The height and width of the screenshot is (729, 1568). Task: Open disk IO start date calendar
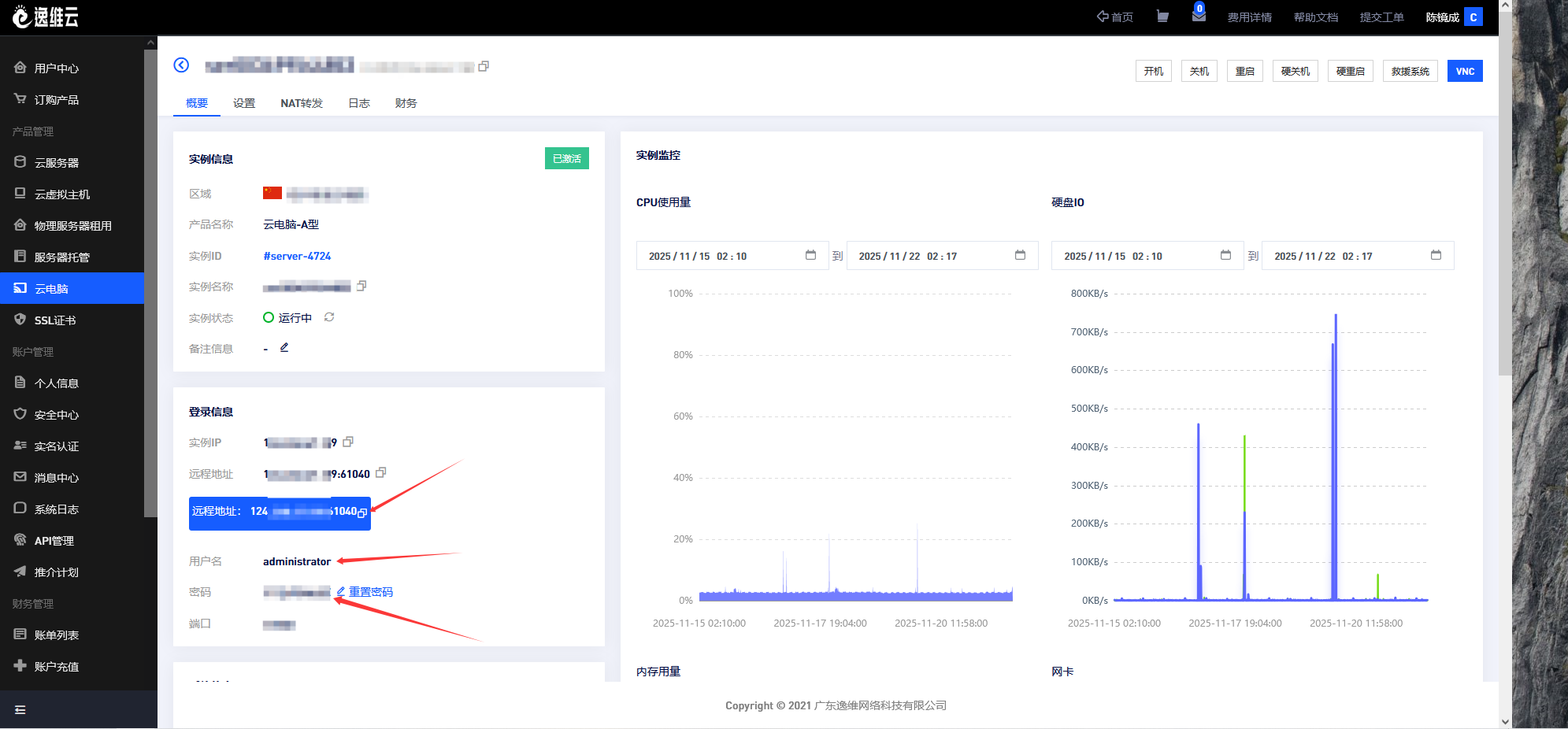tap(1225, 256)
